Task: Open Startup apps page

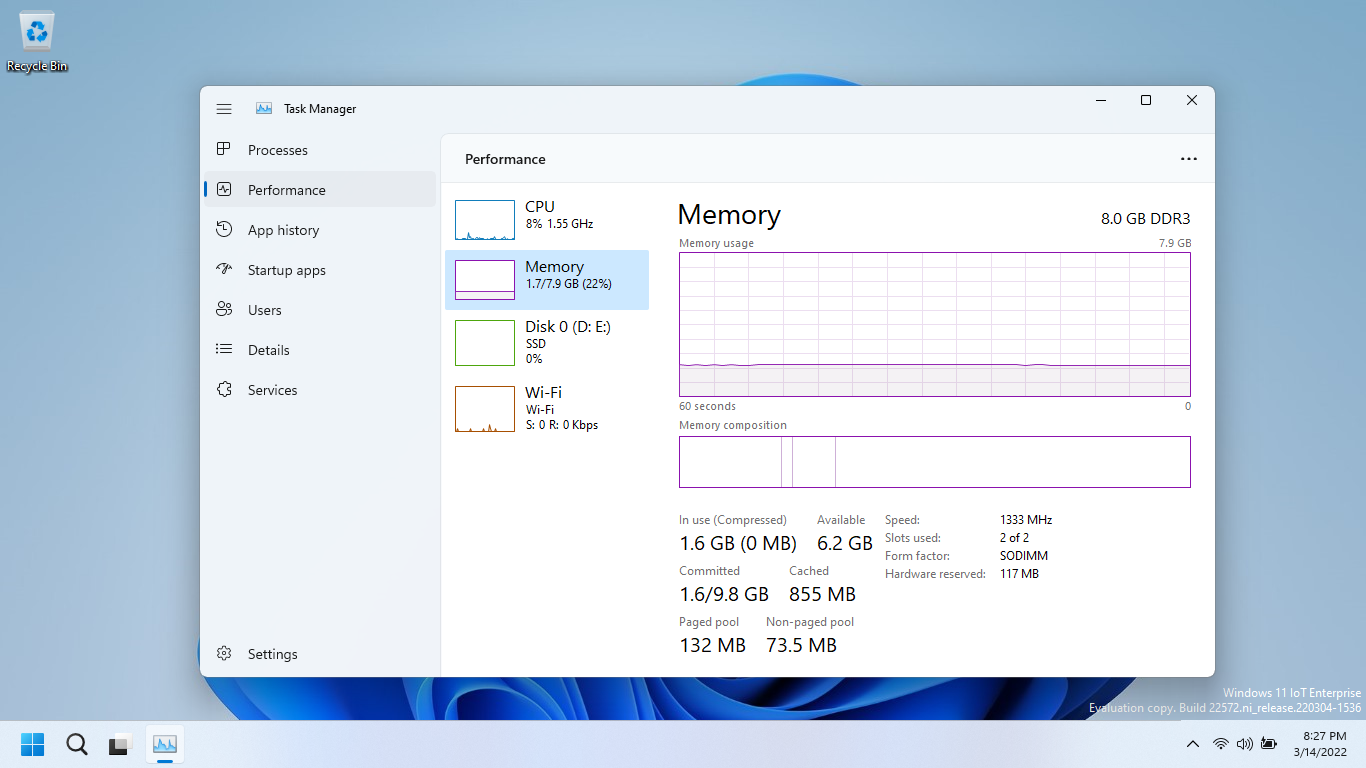Action: (x=320, y=270)
